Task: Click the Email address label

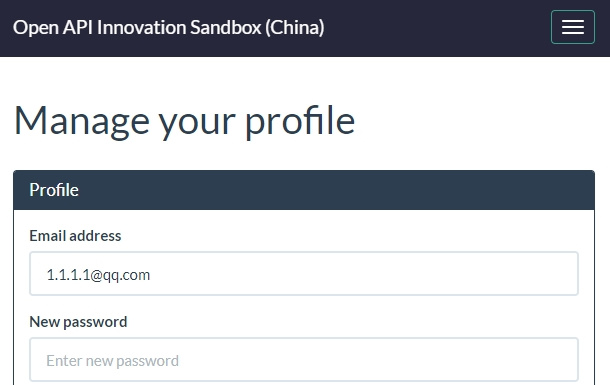Action: [x=75, y=236]
